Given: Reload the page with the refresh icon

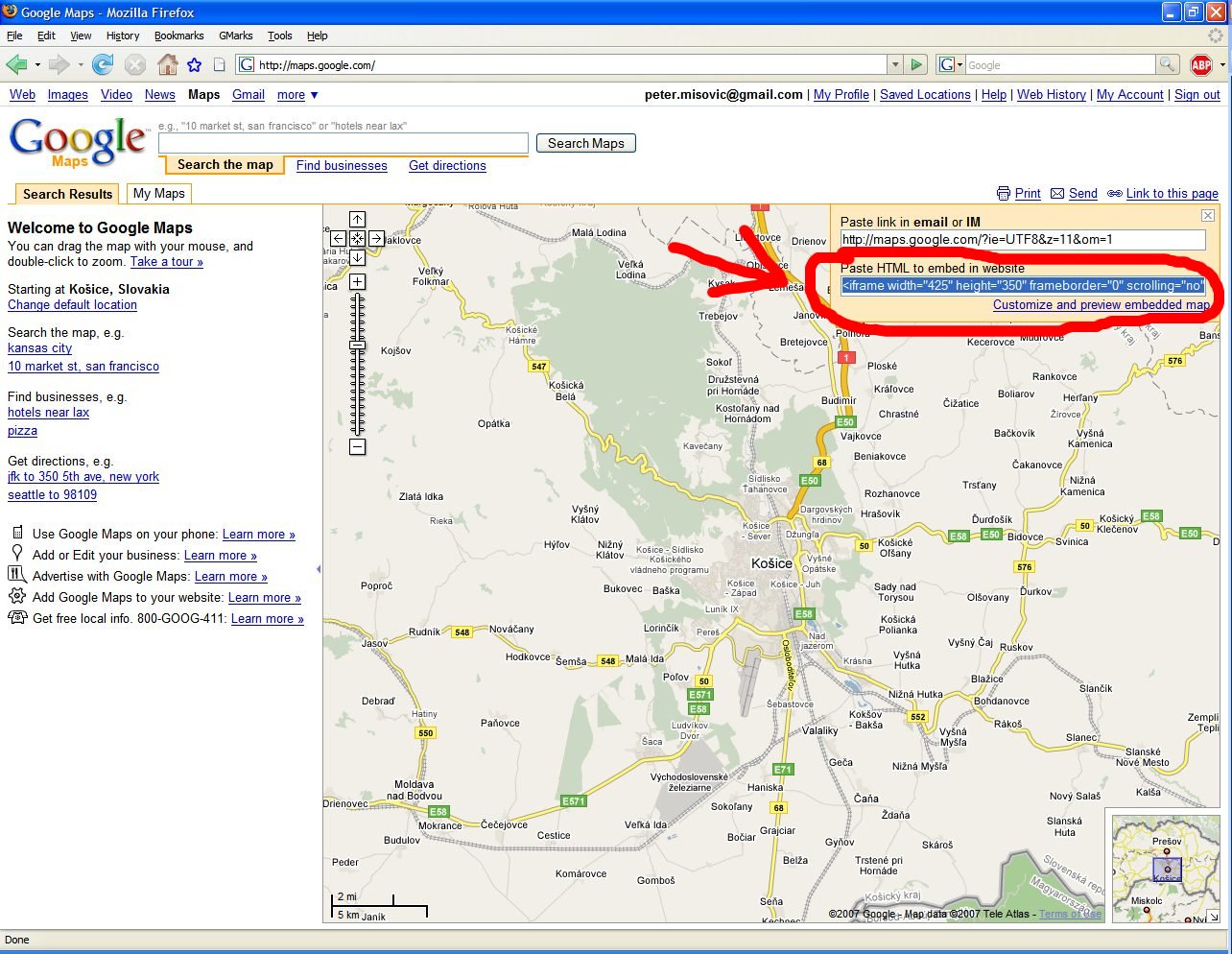Looking at the screenshot, I should click(103, 64).
